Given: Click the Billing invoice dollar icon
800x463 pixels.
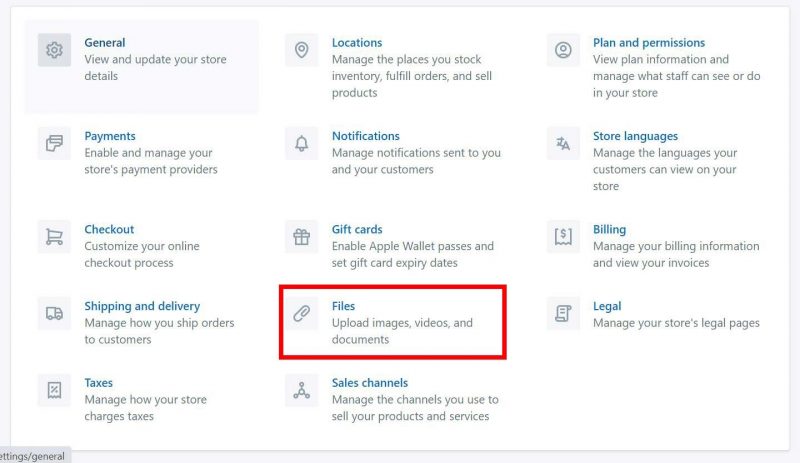Looking at the screenshot, I should click(563, 236).
